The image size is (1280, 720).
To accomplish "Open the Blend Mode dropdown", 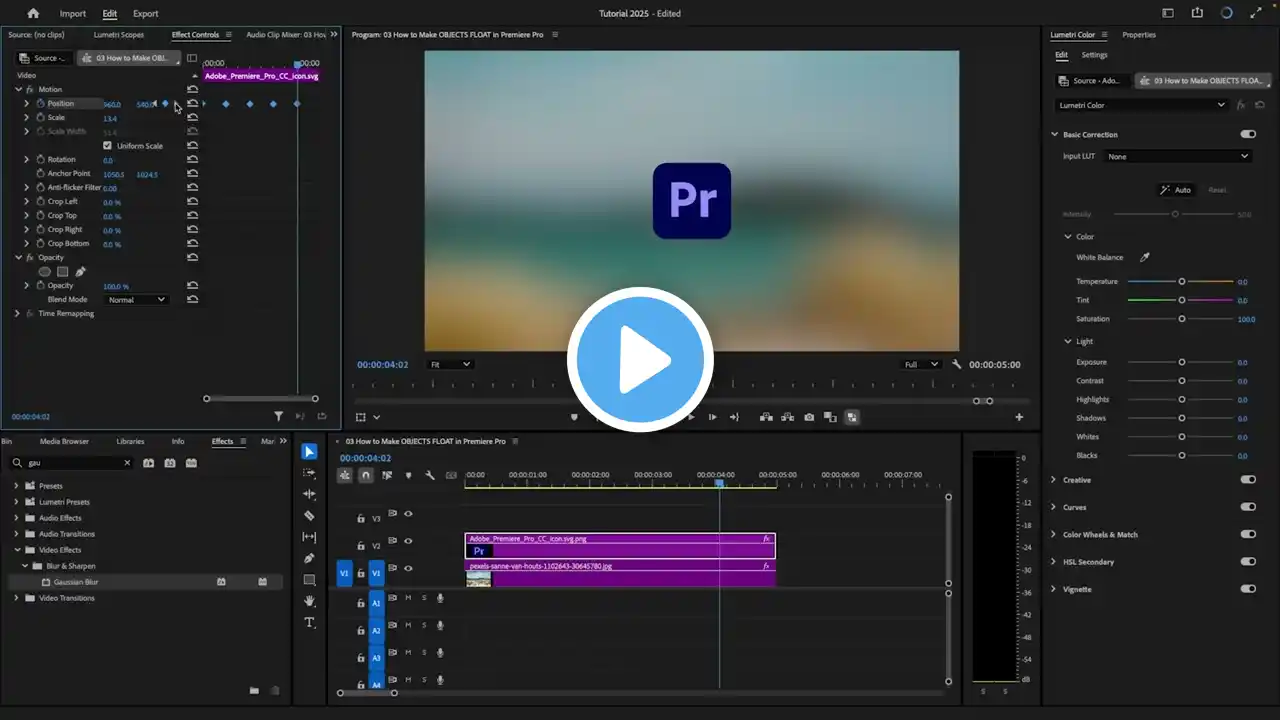I will coord(136,300).
